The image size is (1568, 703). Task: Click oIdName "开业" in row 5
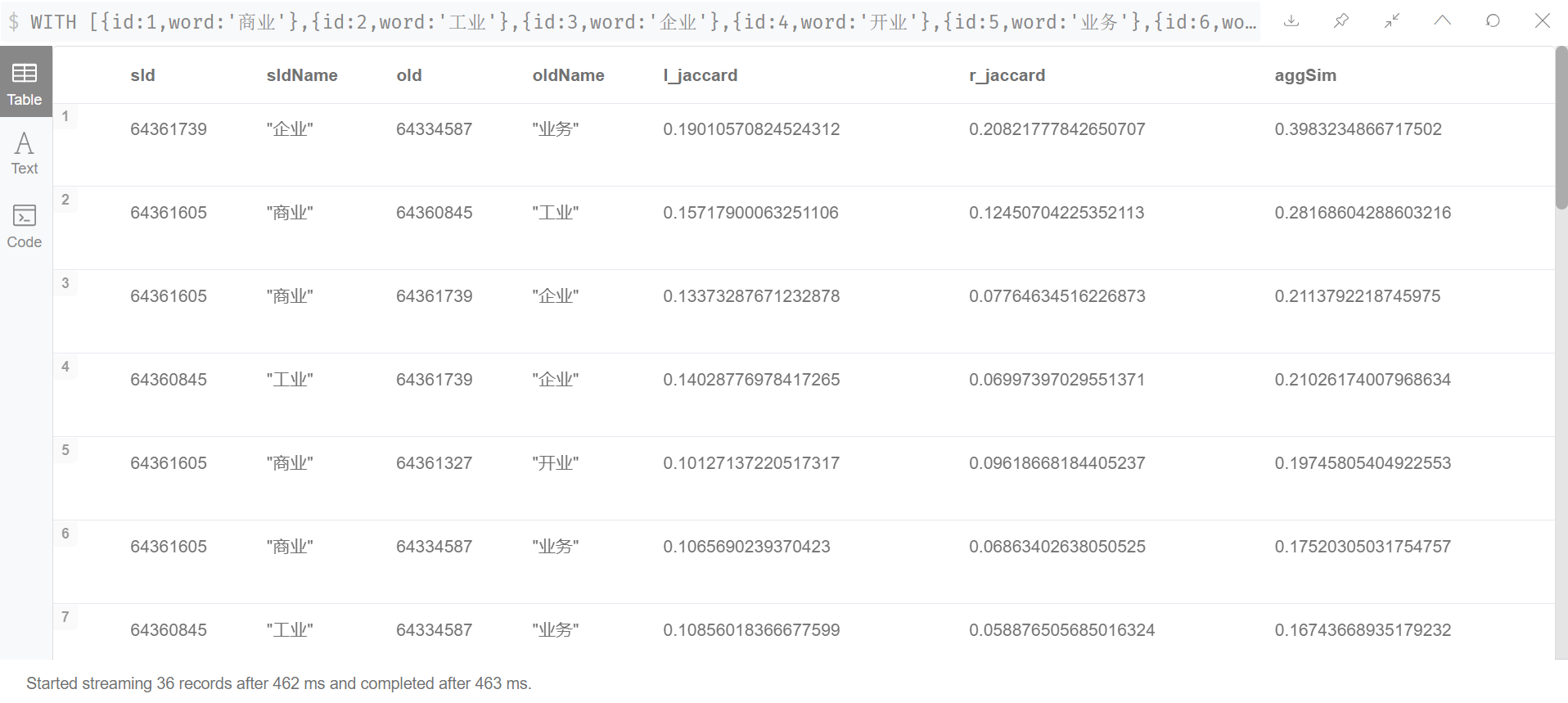pyautogui.click(x=556, y=463)
